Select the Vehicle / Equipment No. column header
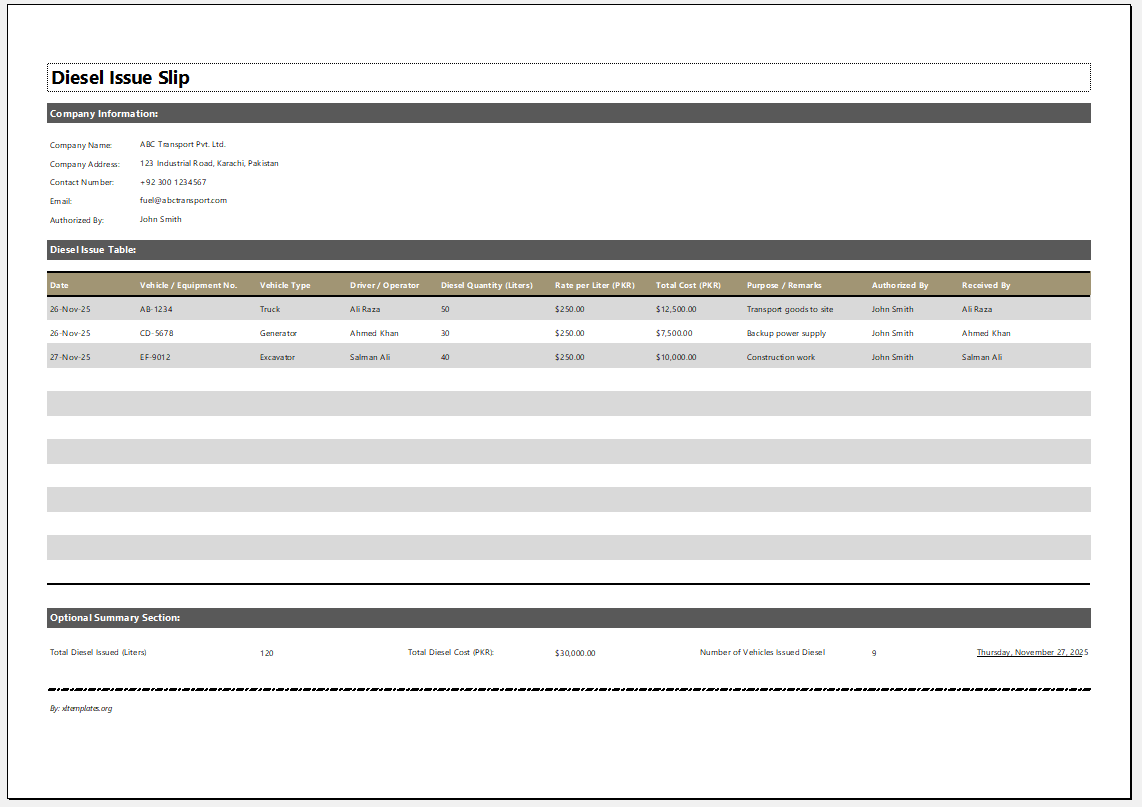 188,285
